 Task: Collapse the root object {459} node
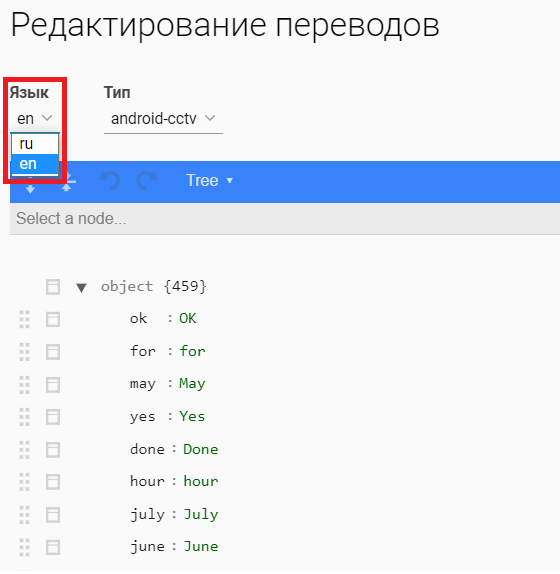point(81,287)
